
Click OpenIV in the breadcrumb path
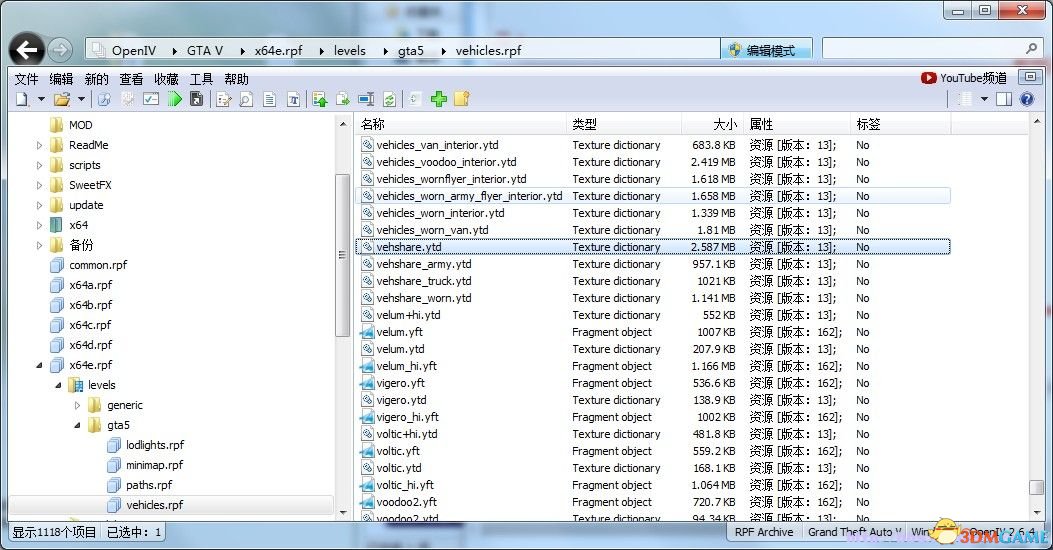point(134,50)
